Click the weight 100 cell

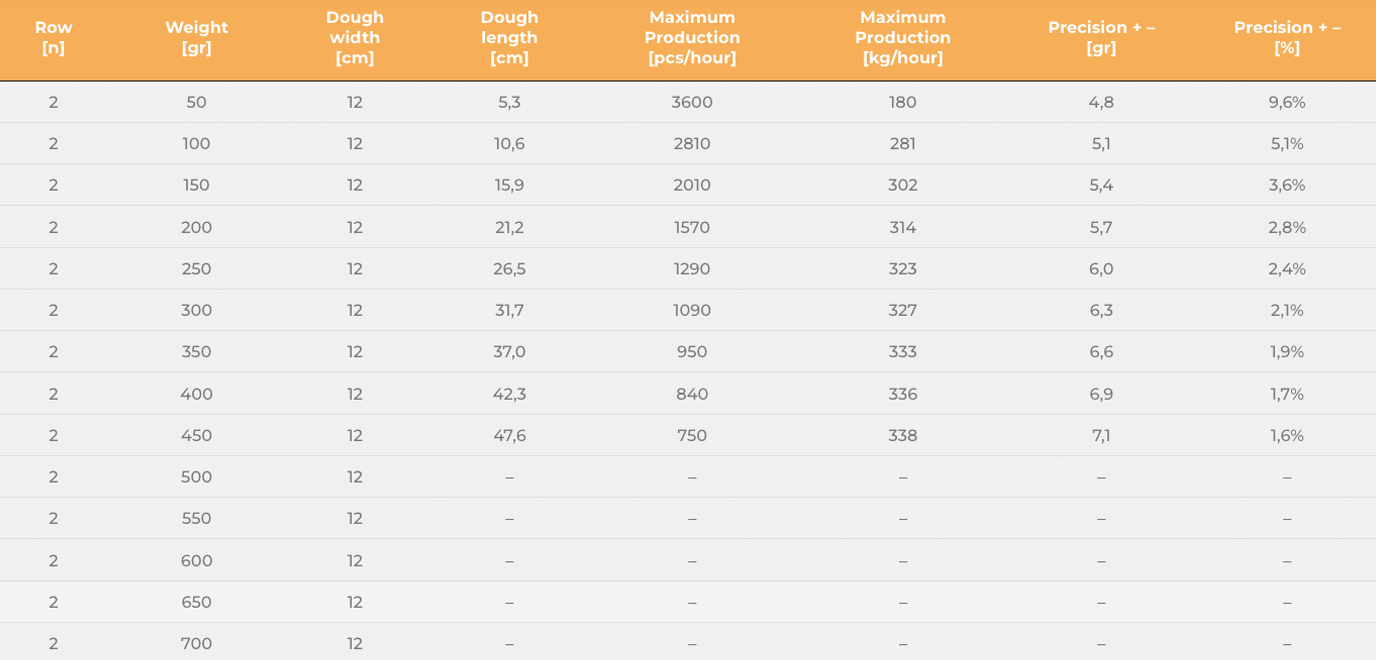196,144
